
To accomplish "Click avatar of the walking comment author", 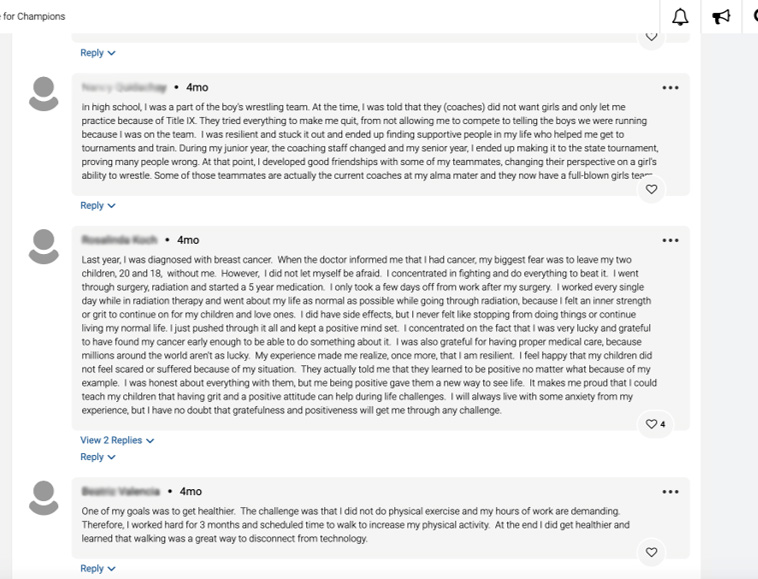I will pos(44,497).
